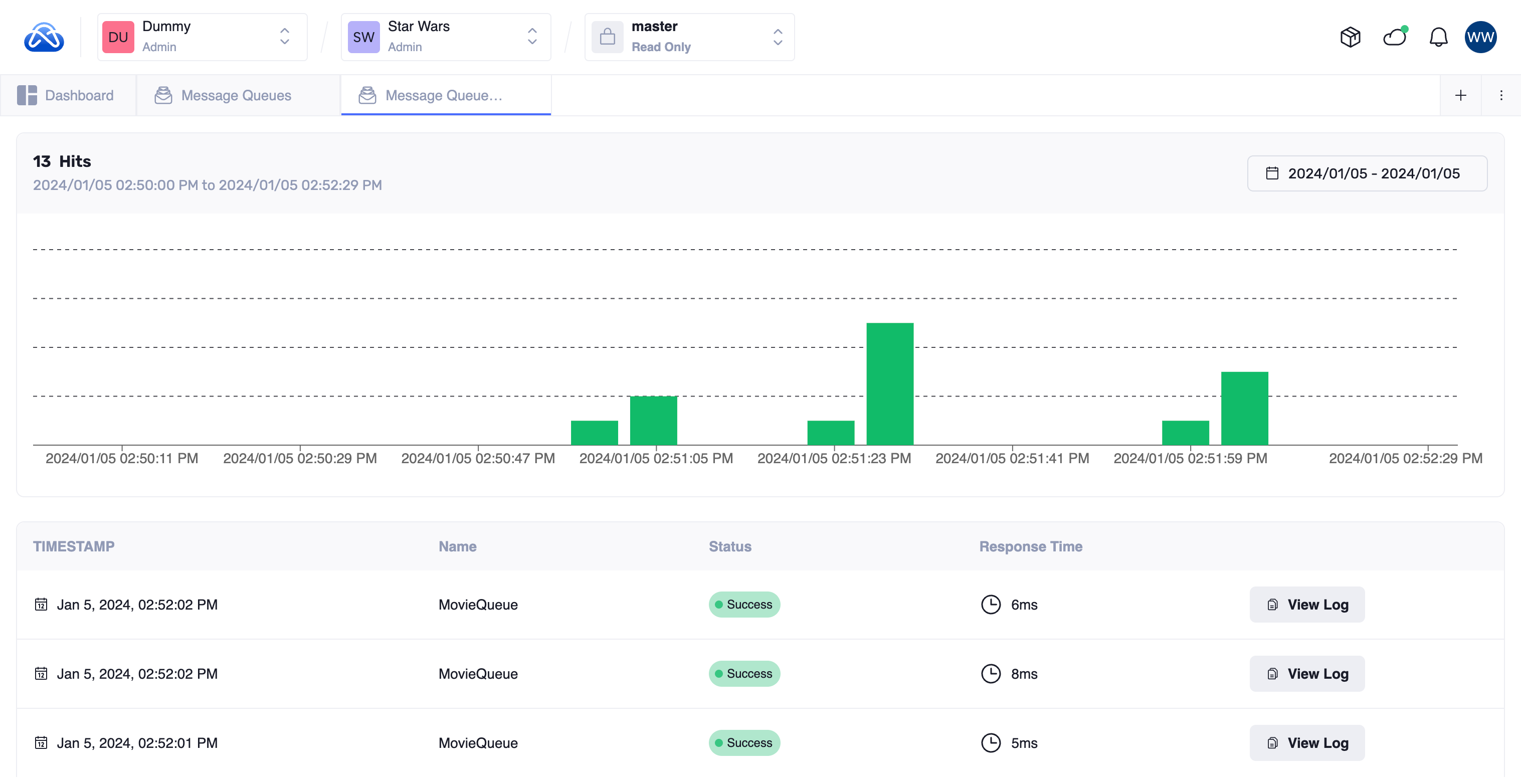Switch to the Dashboard tab
Screen dimensions: 1521x784
[66, 95]
